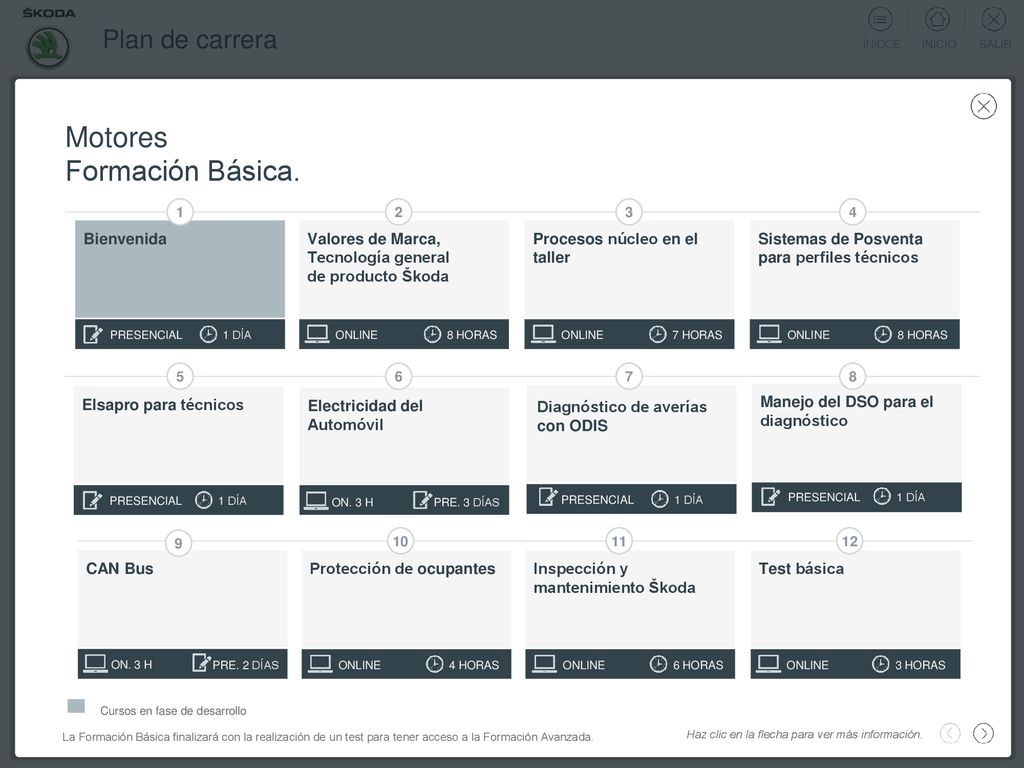Screen dimensions: 1024x768
Task: Click the clock icon beside 8 HORAS in Valores de Marca
Action: point(432,334)
